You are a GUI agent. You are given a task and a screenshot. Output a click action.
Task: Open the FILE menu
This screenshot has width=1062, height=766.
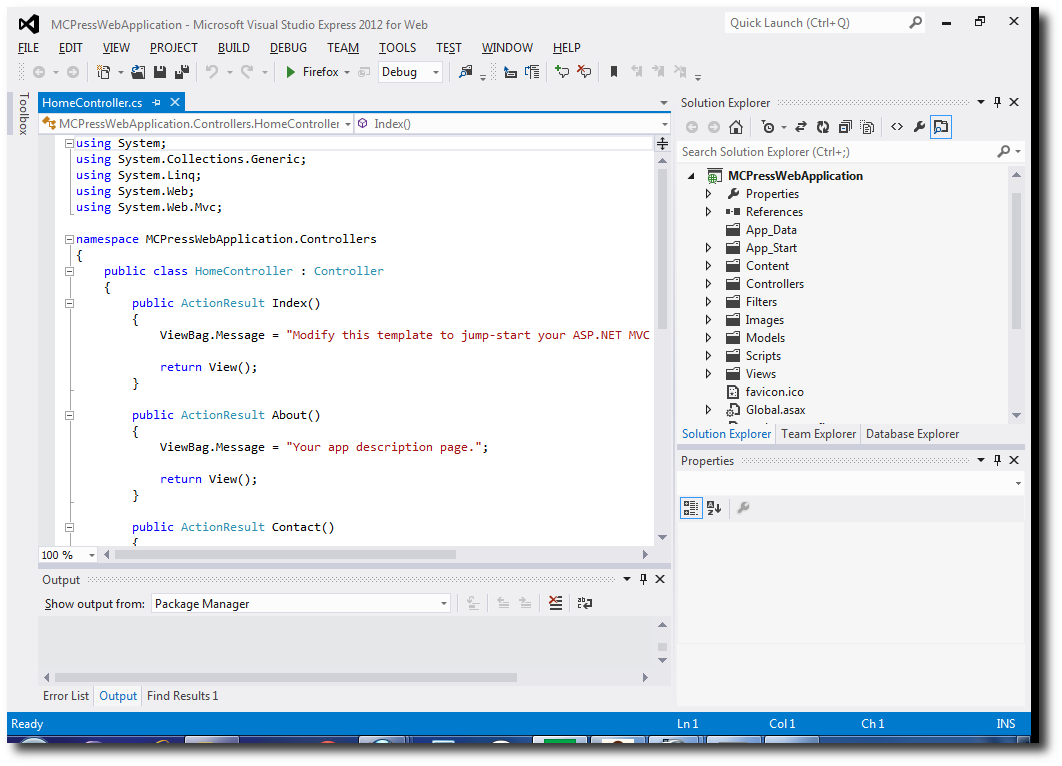pos(28,47)
